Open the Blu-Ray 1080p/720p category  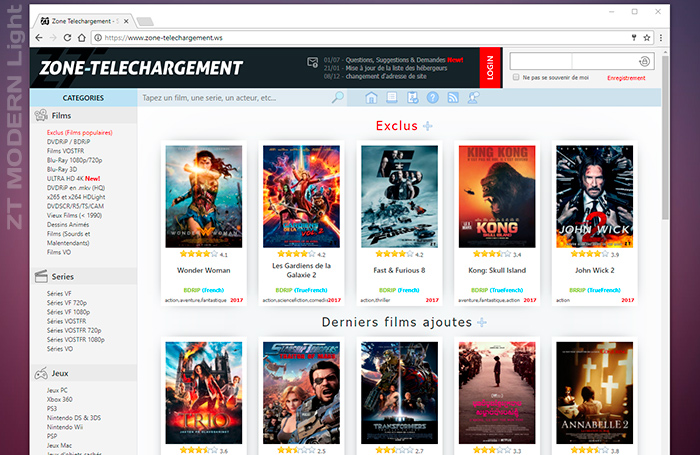coord(74,160)
